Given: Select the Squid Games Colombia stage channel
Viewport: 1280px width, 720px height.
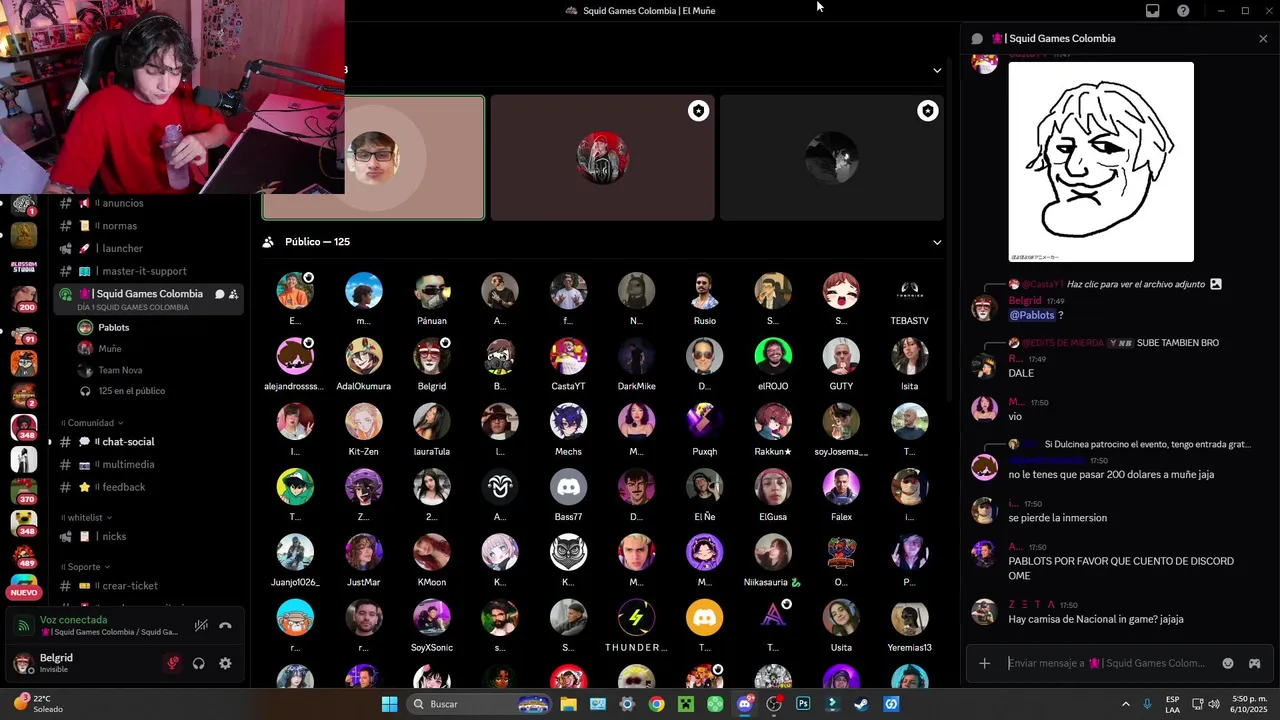Looking at the screenshot, I should (148, 299).
